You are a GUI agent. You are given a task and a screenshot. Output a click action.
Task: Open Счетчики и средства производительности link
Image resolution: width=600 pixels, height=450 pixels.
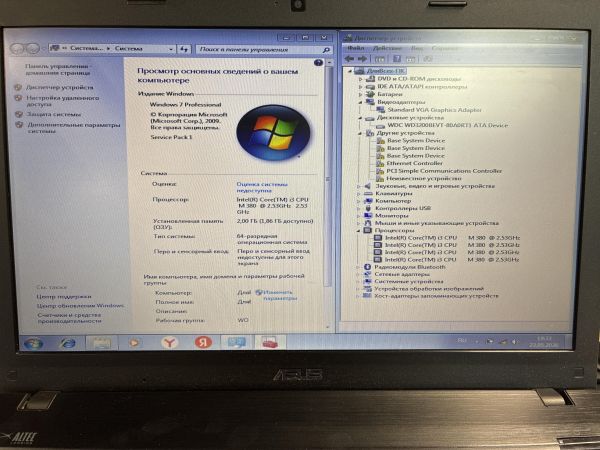[x=69, y=318]
